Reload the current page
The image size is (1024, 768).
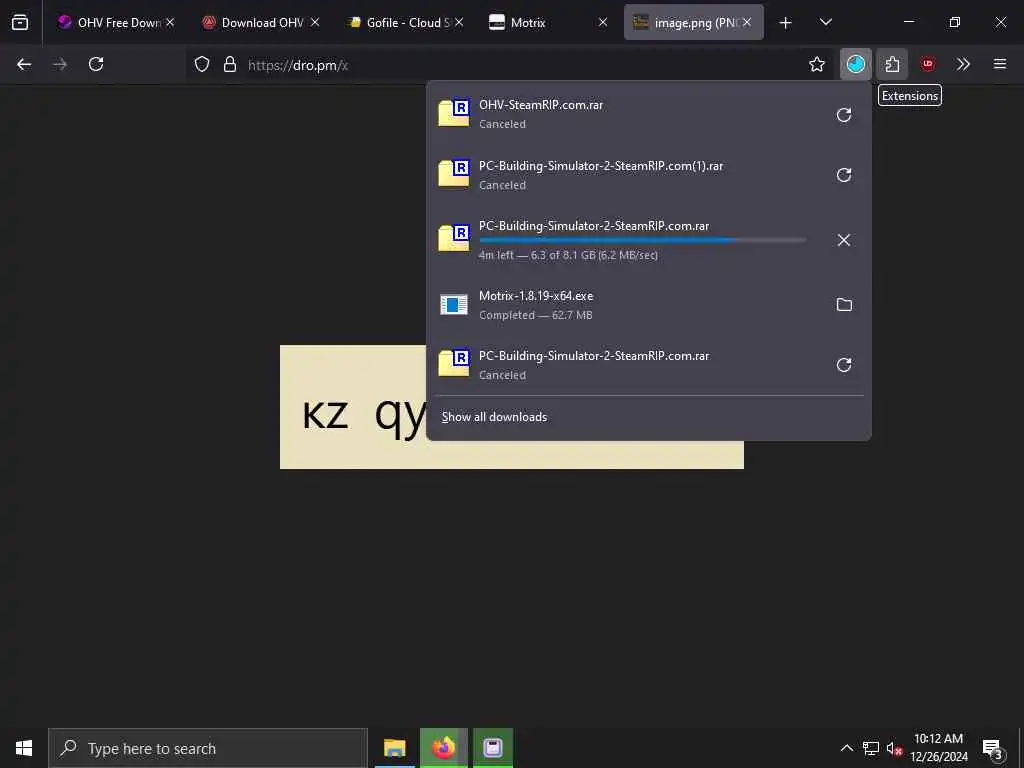96,64
